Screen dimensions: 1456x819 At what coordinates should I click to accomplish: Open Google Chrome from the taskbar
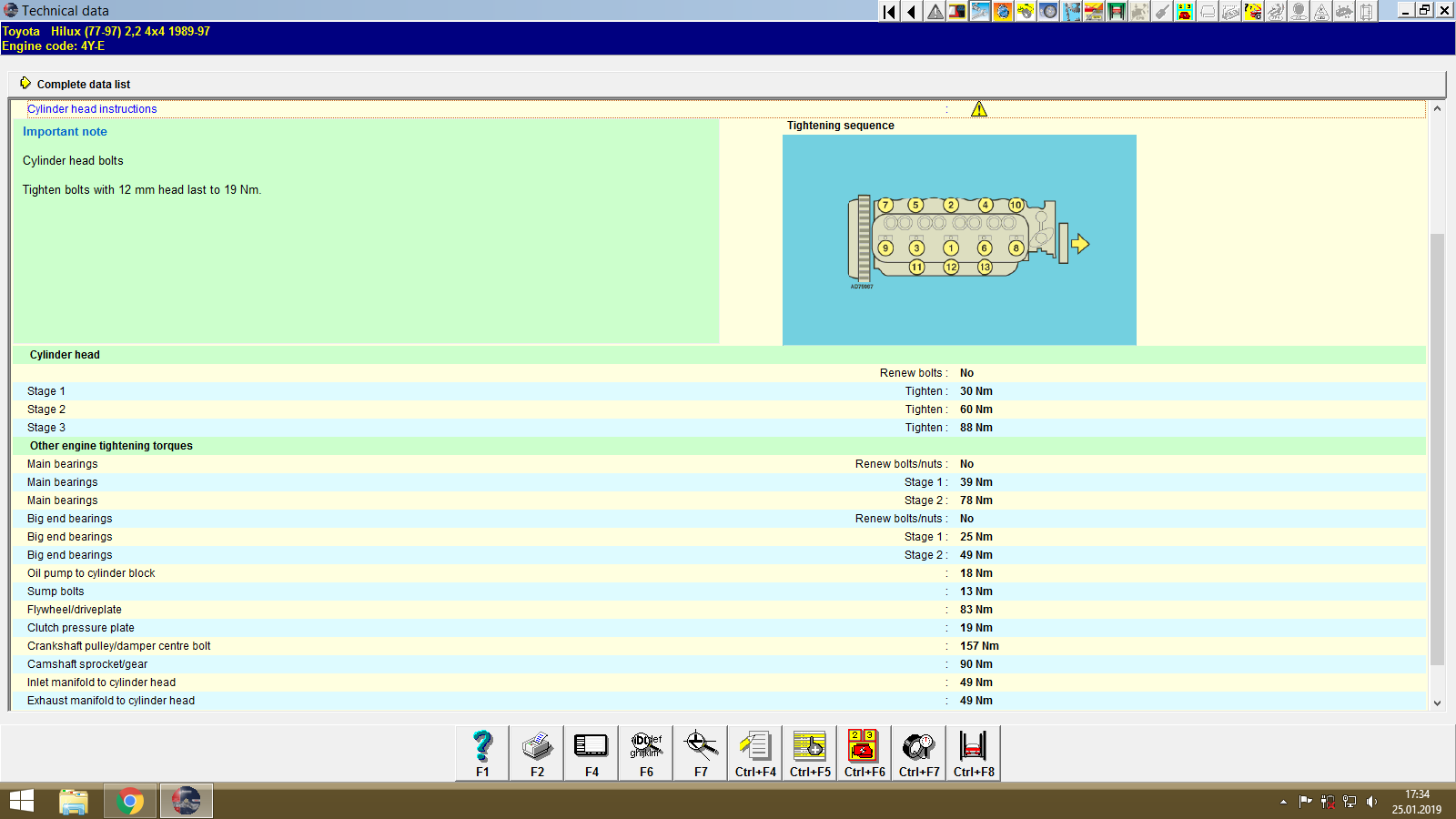point(129,801)
